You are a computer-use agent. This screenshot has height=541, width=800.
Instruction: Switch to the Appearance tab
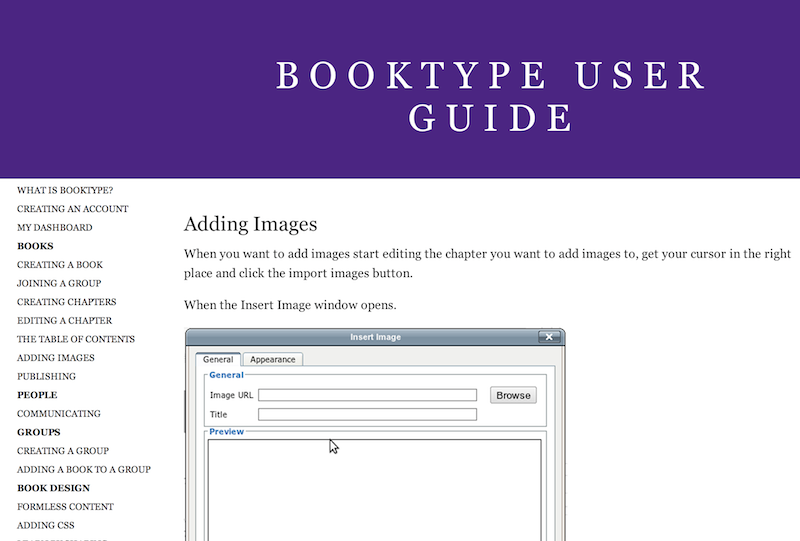272,359
